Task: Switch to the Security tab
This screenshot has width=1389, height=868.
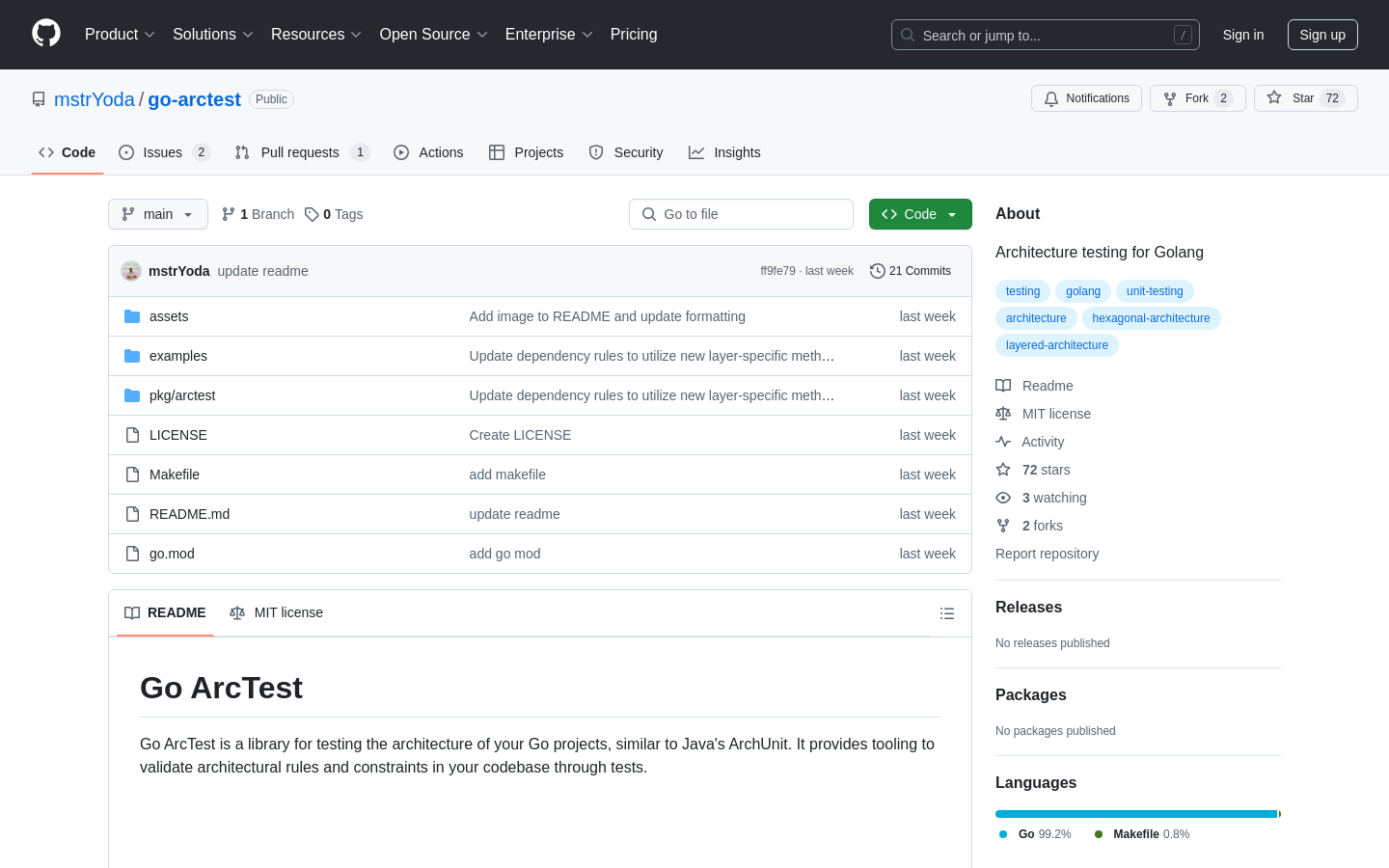Action: pos(626,152)
